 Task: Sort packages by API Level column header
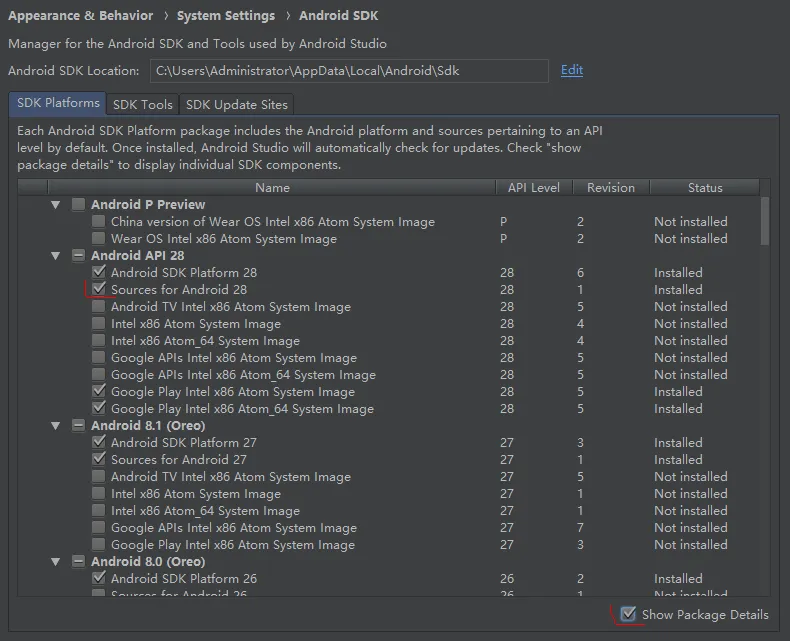[x=533, y=187]
